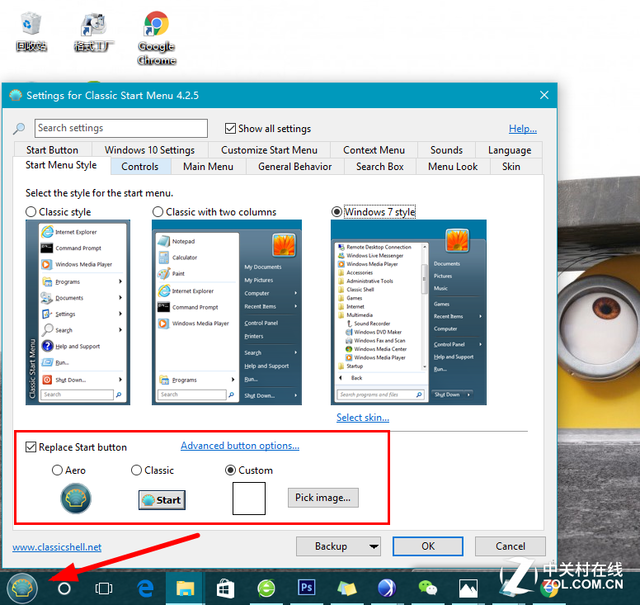Open File Explorer from taskbar
The image size is (640, 605).
pos(185,588)
